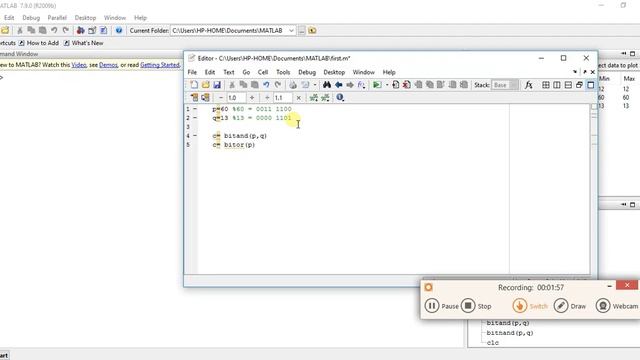Open Simulink icon in MATLAB main toolbar
This screenshot has height=360, width=640.
tap(80, 31)
